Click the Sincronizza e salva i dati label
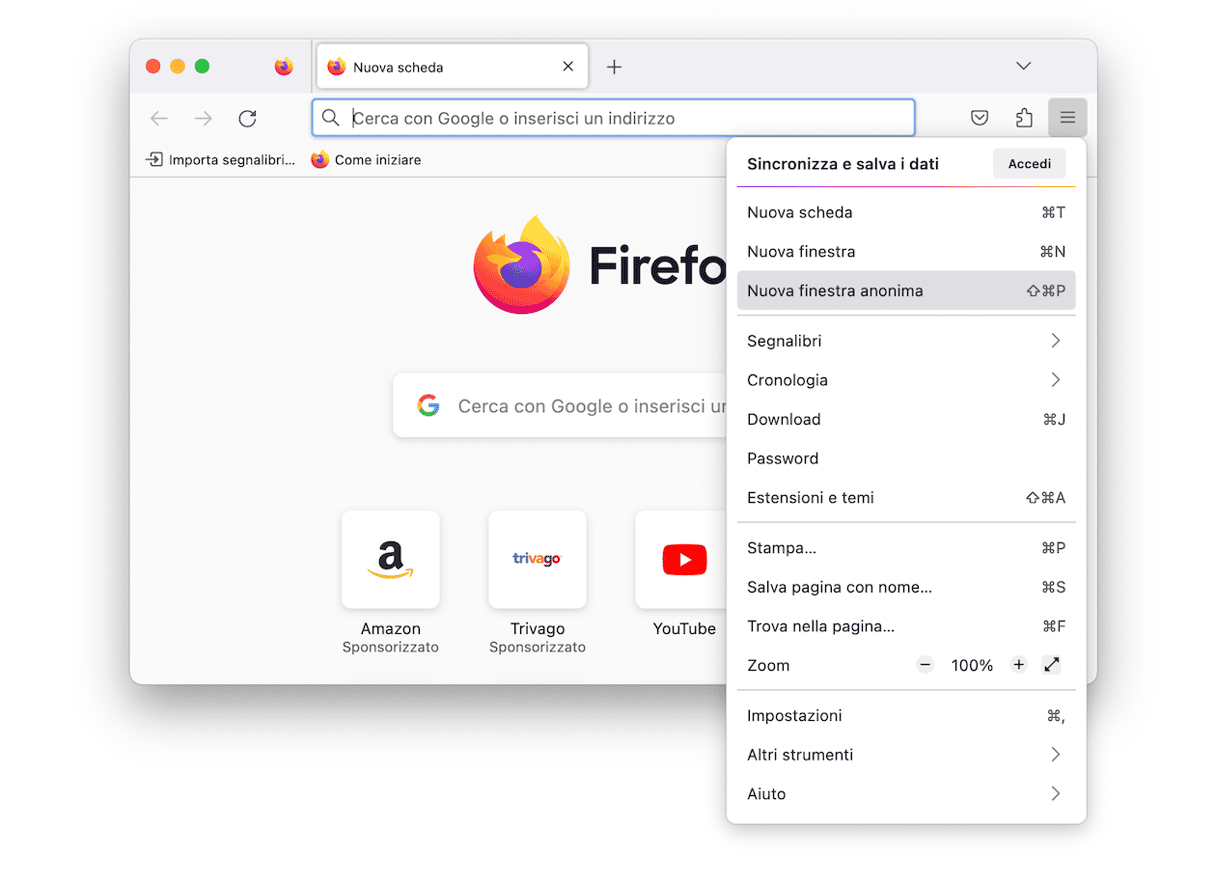The image size is (1216, 884). point(843,164)
